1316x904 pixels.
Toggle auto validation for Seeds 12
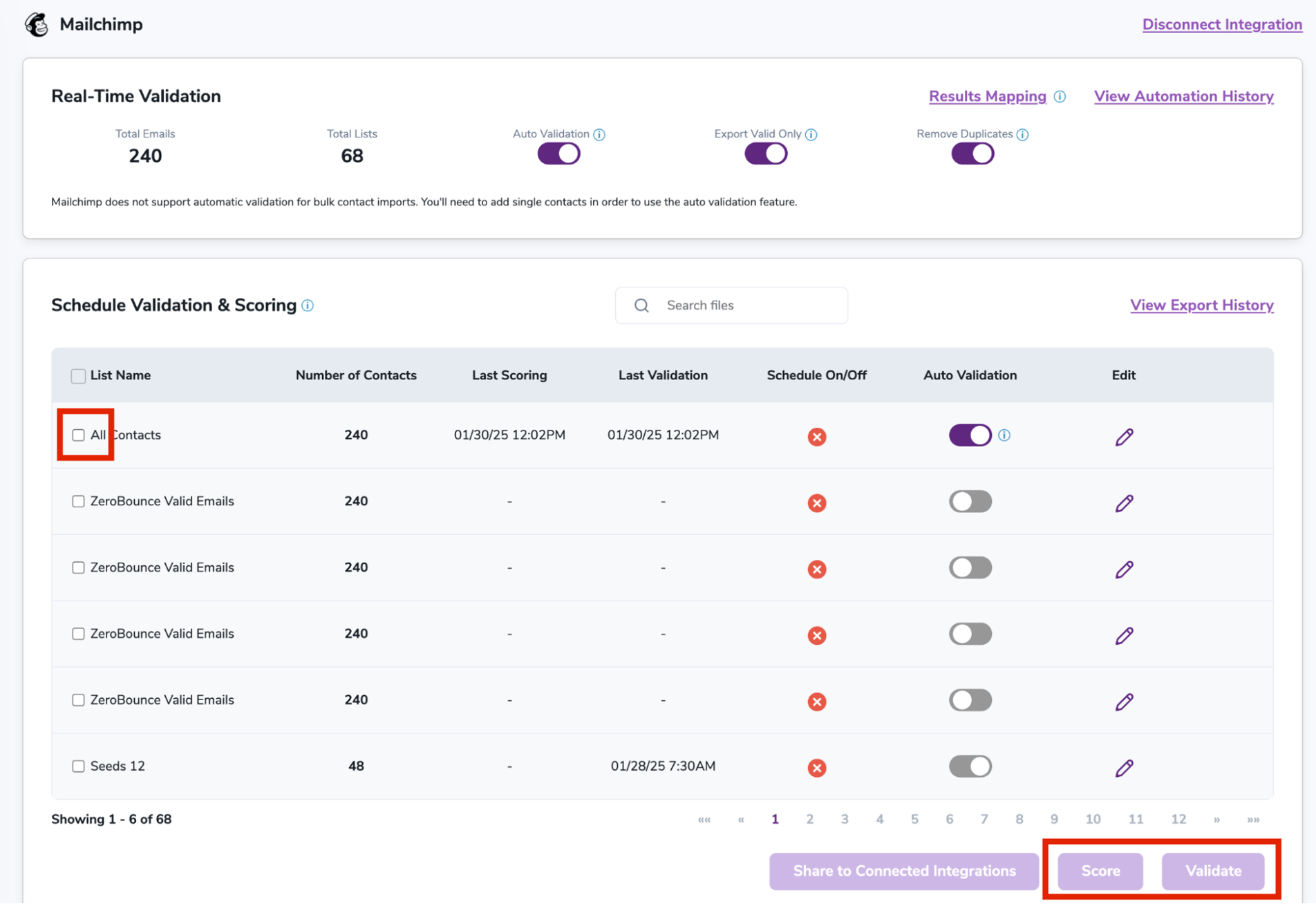(x=970, y=766)
